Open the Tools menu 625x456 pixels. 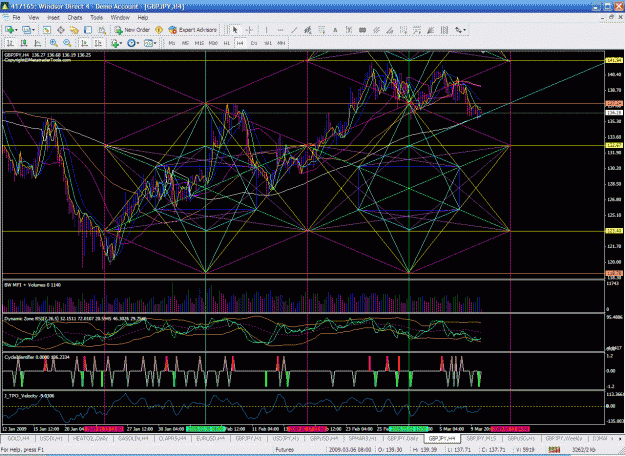coord(96,18)
